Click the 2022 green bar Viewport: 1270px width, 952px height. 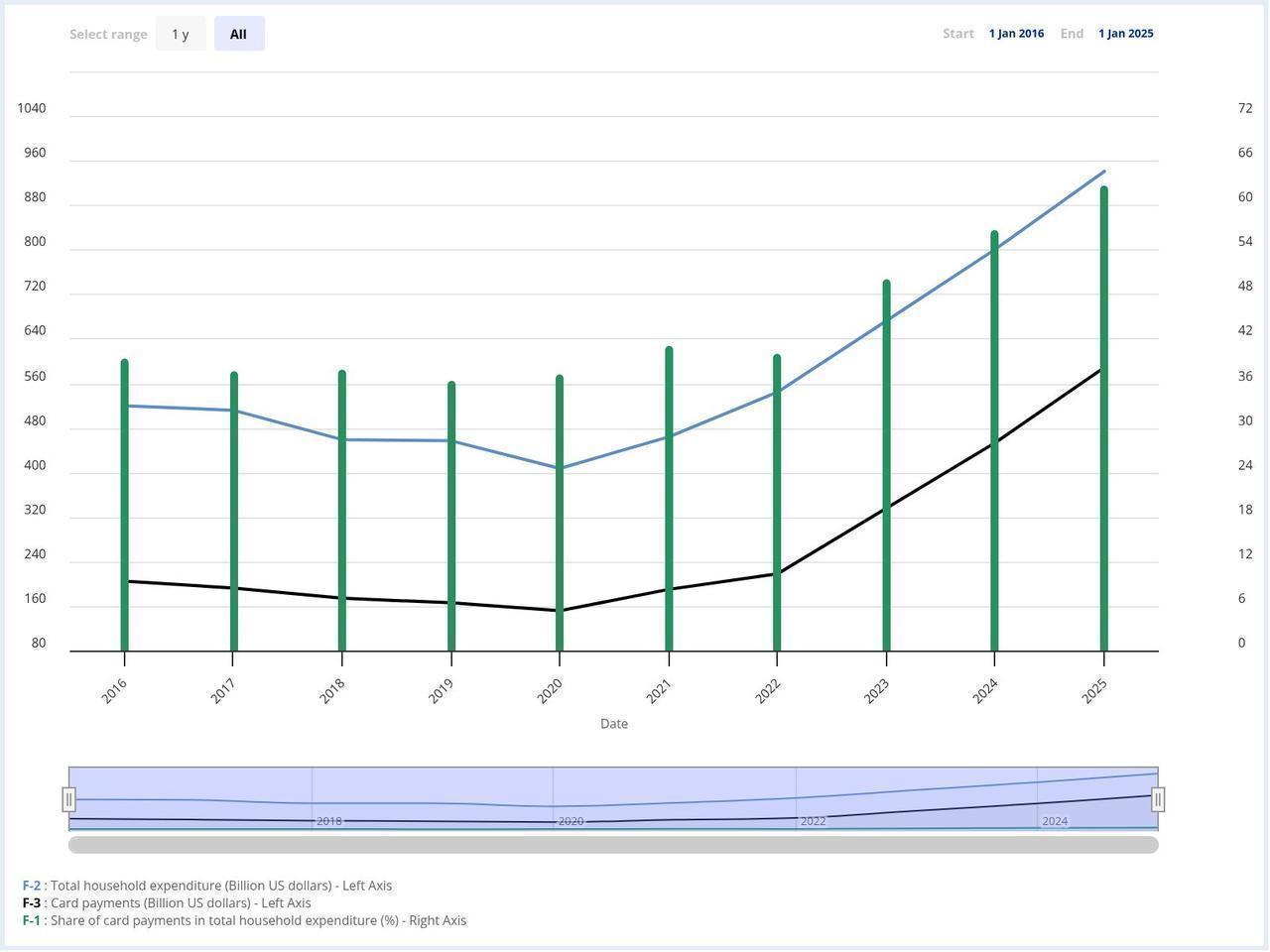click(x=777, y=503)
